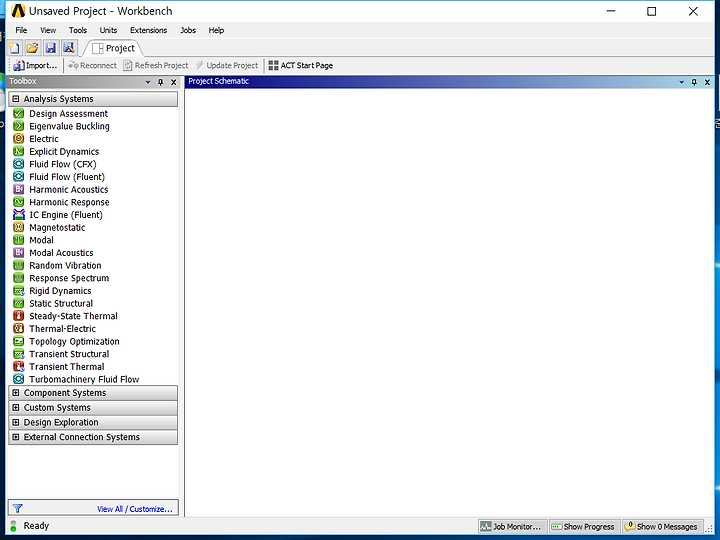Switch to the Project tab

click(114, 48)
